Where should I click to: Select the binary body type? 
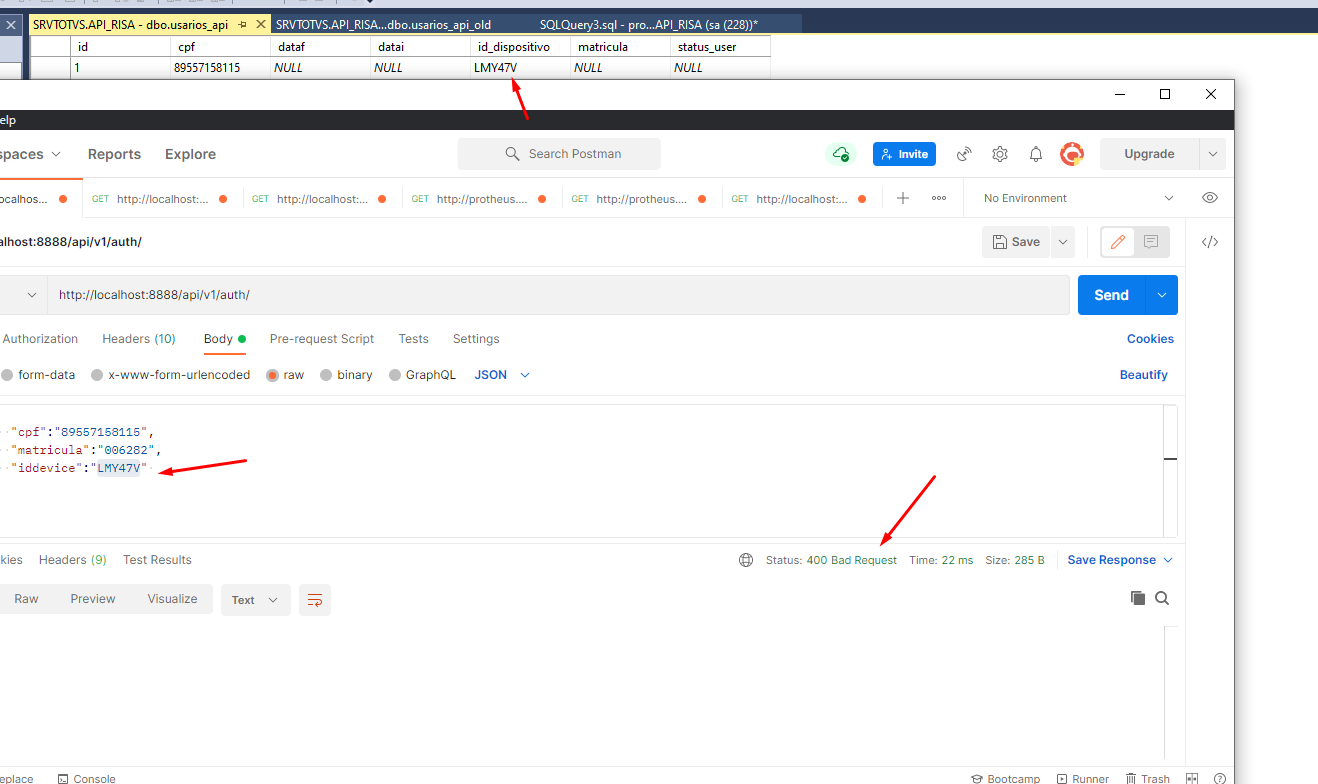(346, 375)
